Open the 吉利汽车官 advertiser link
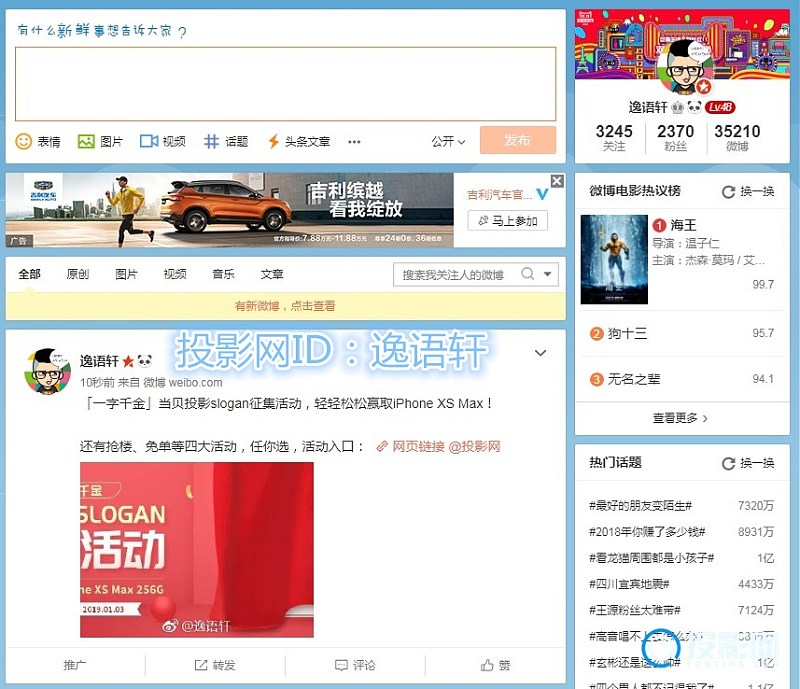This screenshot has height=689, width=800. [499, 194]
